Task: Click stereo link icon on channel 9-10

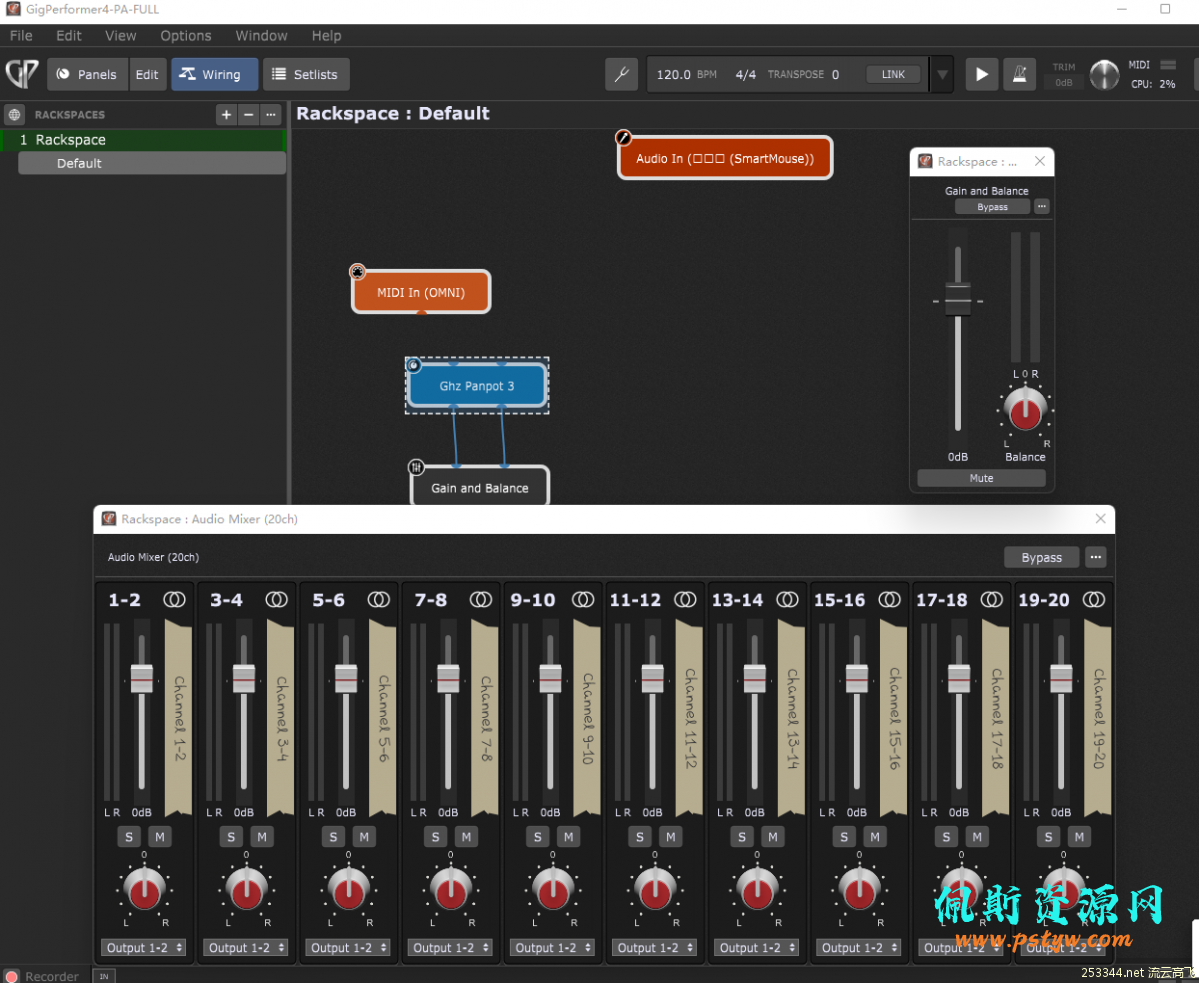Action: 583,600
